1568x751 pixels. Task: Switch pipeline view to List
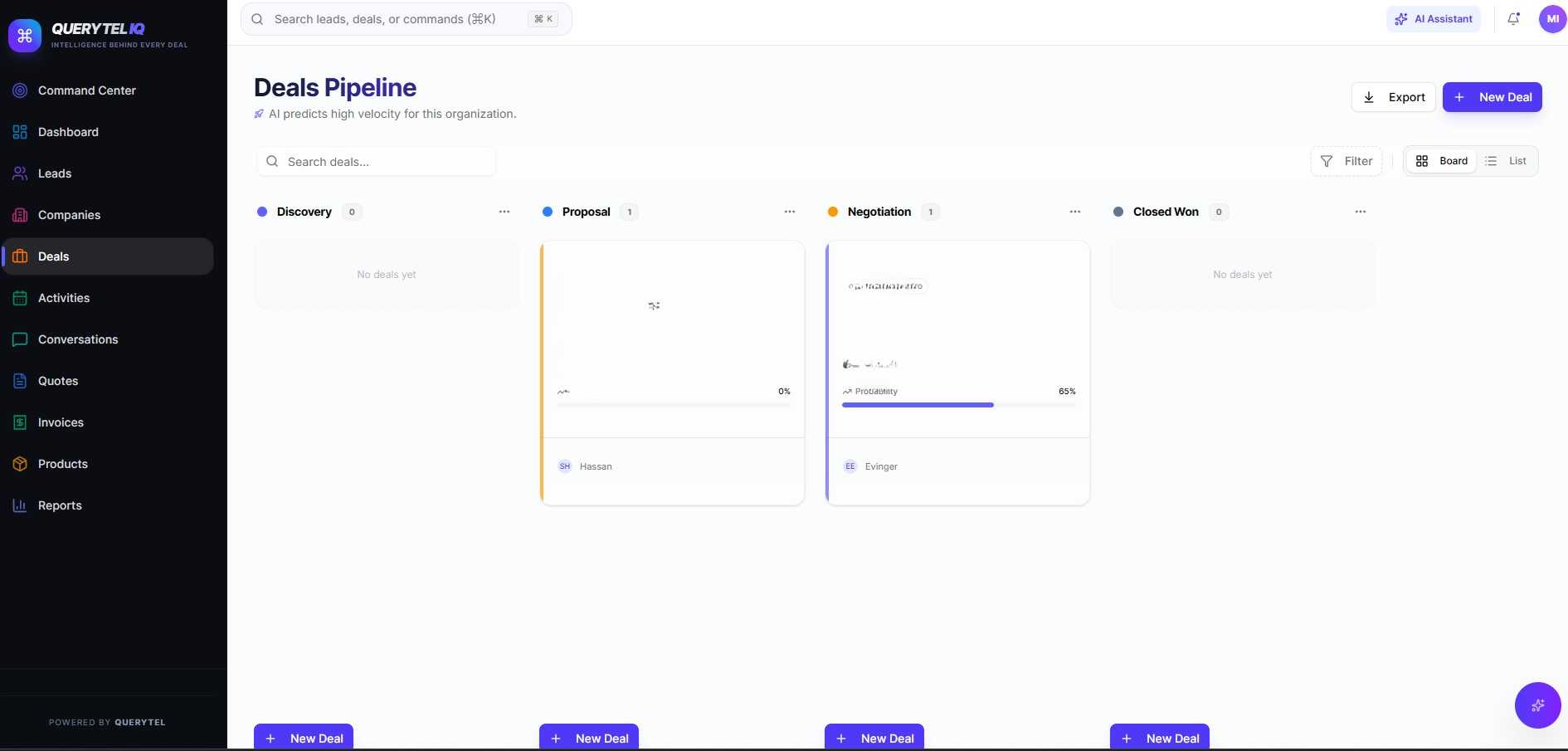point(1508,161)
